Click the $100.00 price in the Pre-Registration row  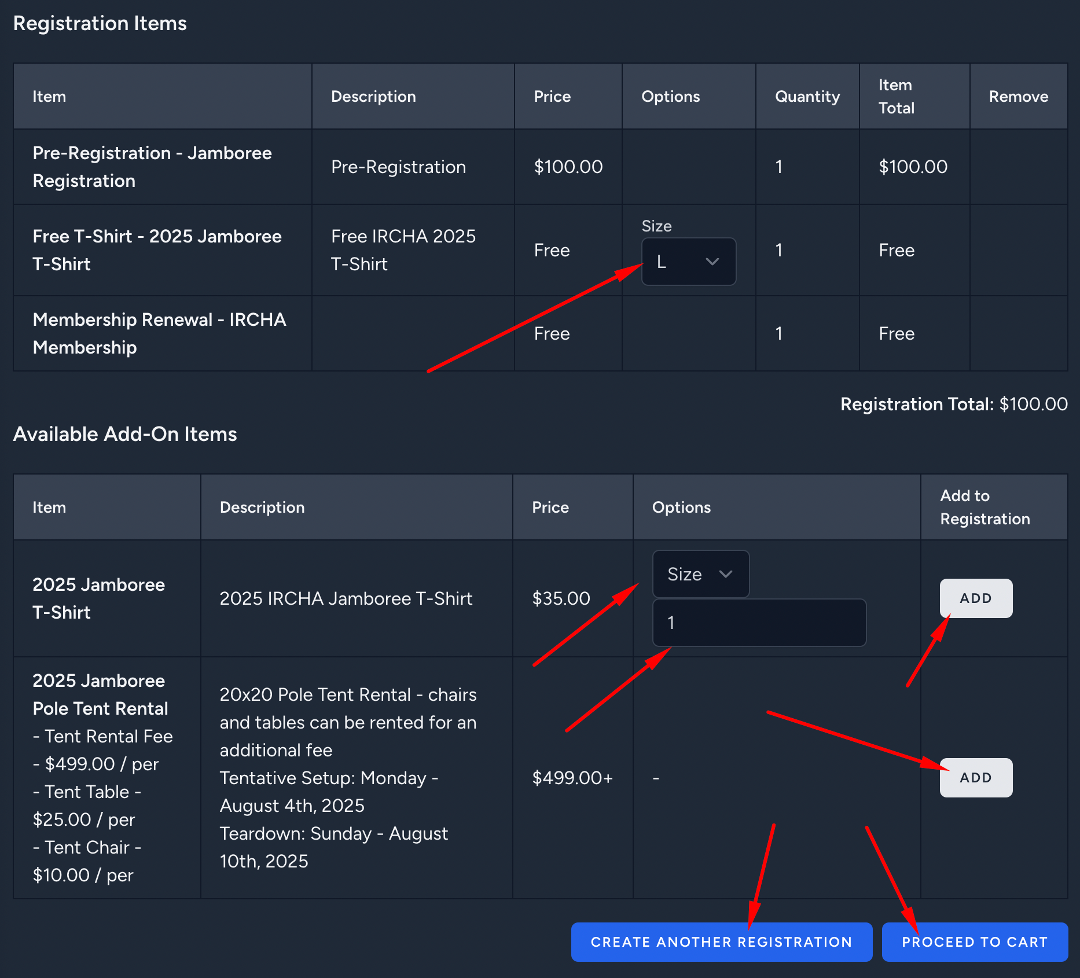568,167
